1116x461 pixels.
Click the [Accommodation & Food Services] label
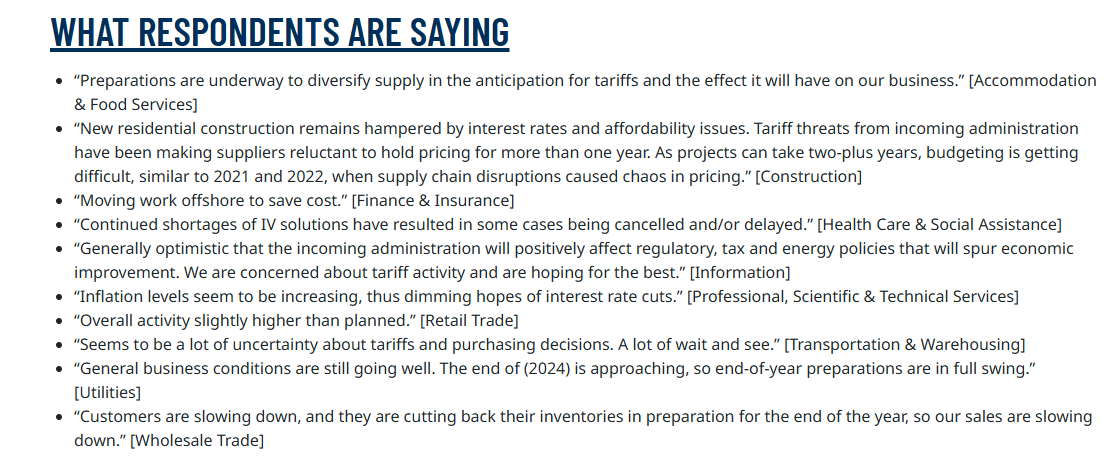[1032, 81]
